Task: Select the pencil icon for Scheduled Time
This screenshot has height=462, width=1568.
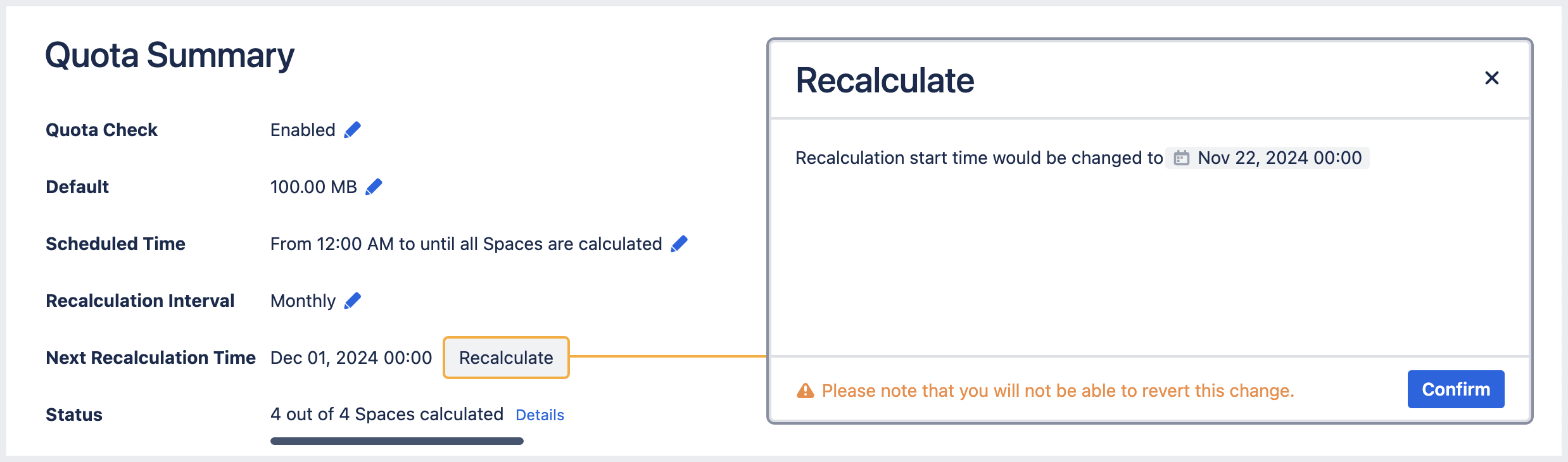Action: [x=679, y=244]
